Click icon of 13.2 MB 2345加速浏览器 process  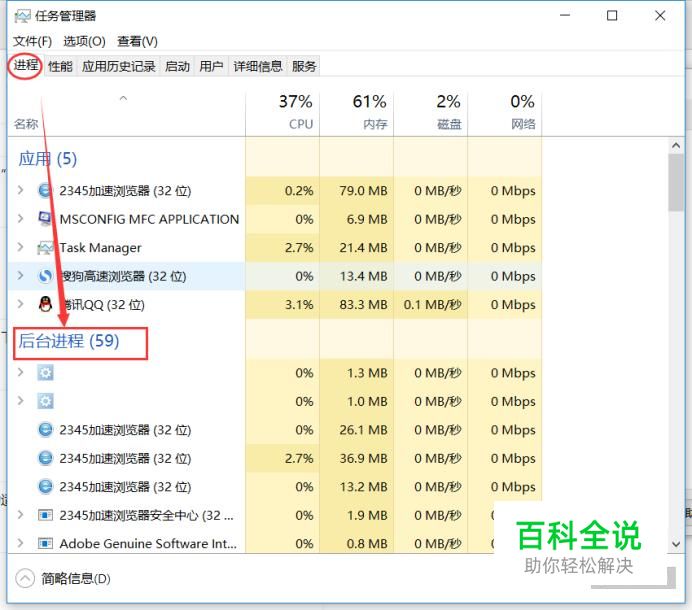pyautogui.click(x=45, y=487)
